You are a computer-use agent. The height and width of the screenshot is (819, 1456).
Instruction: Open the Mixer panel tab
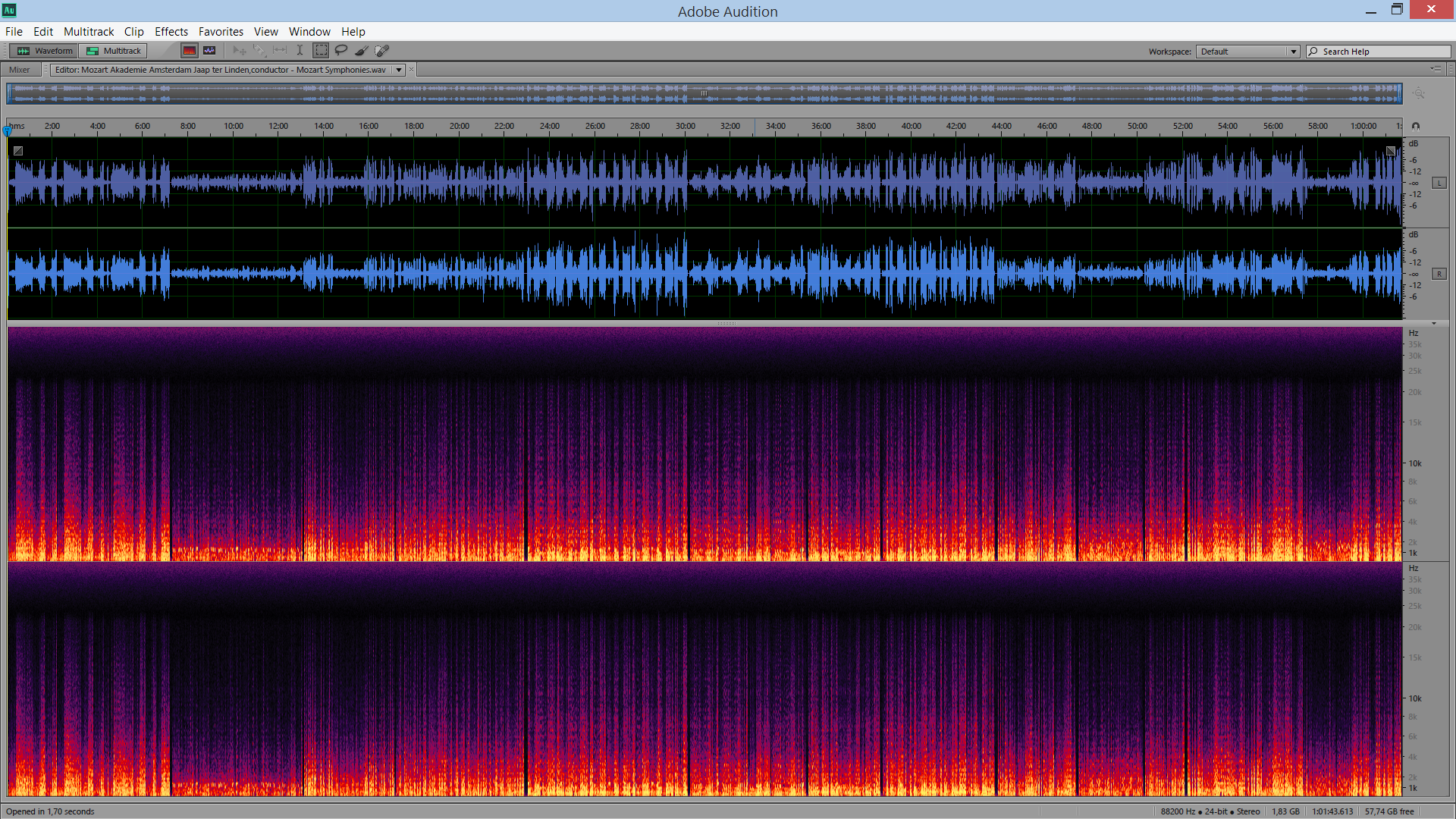pyautogui.click(x=20, y=70)
